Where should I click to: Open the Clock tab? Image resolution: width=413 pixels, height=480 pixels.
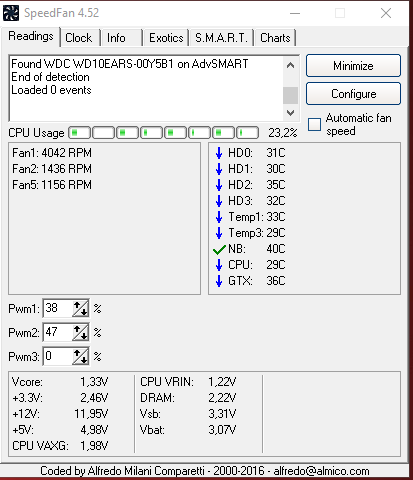click(x=79, y=38)
